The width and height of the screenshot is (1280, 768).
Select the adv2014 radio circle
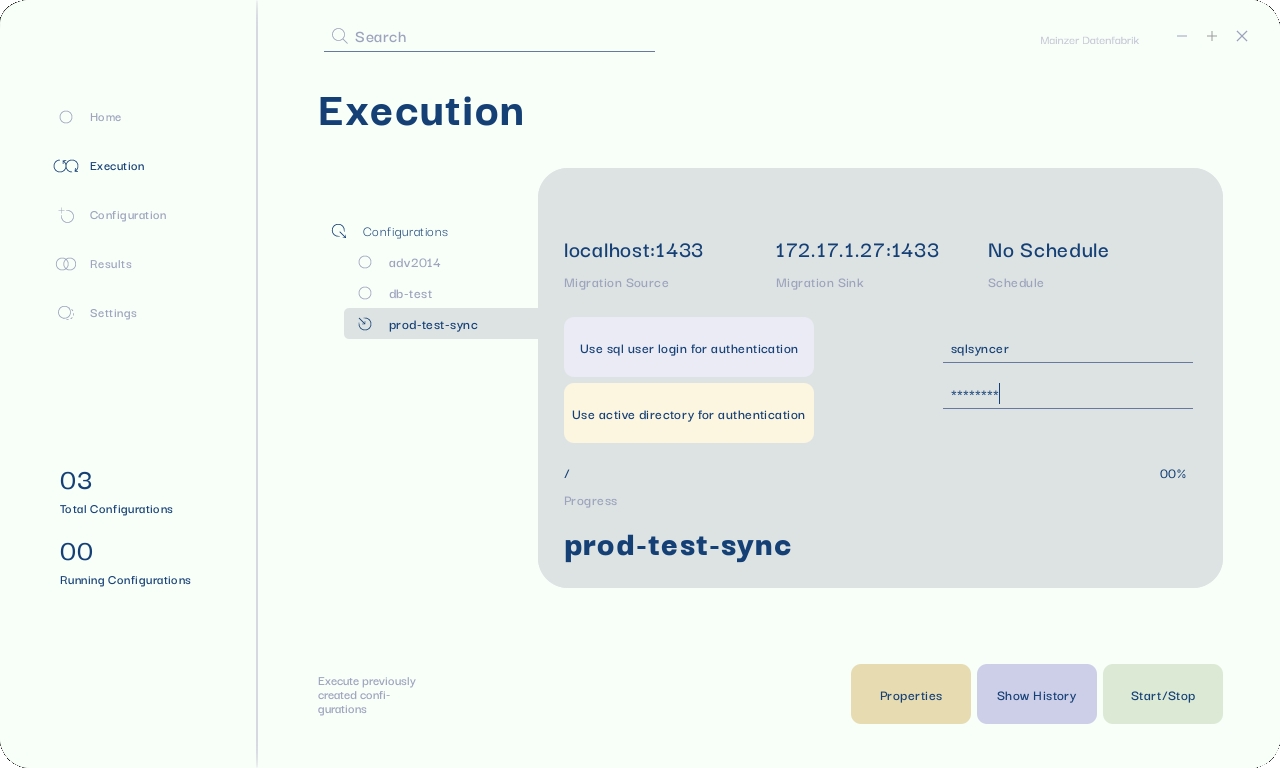(365, 262)
